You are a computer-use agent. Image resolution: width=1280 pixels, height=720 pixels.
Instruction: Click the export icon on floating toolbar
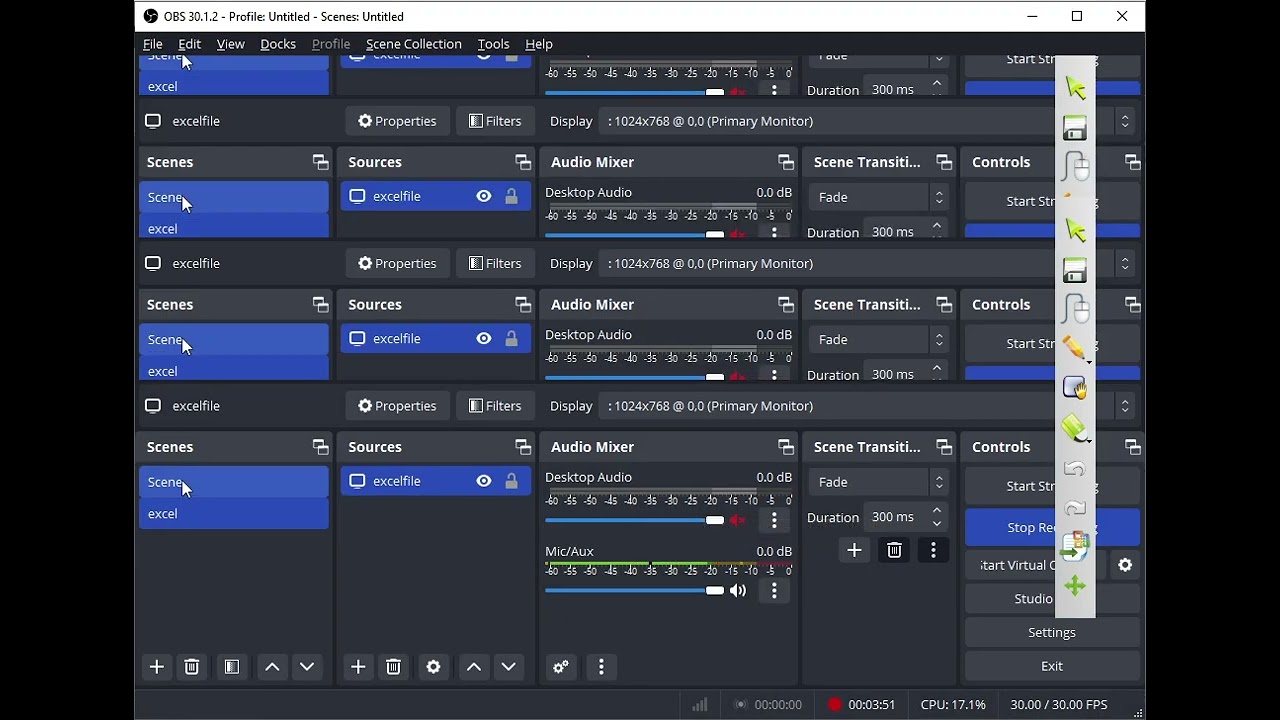tap(1075, 546)
